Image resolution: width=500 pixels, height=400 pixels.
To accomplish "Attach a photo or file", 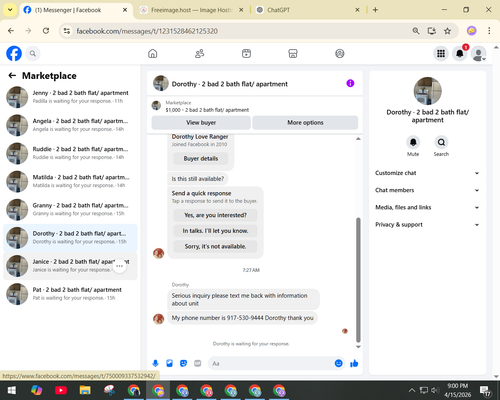I will pos(169,363).
